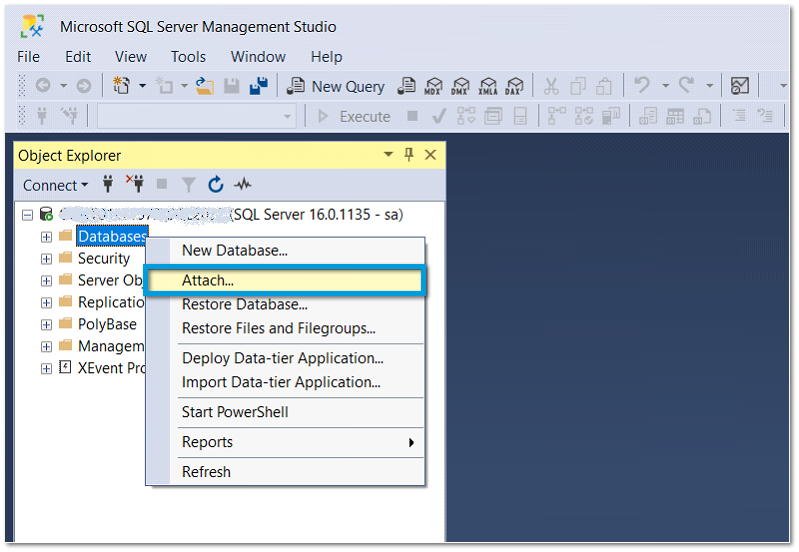
Task: Open the Reports submenu
Action: (207, 442)
